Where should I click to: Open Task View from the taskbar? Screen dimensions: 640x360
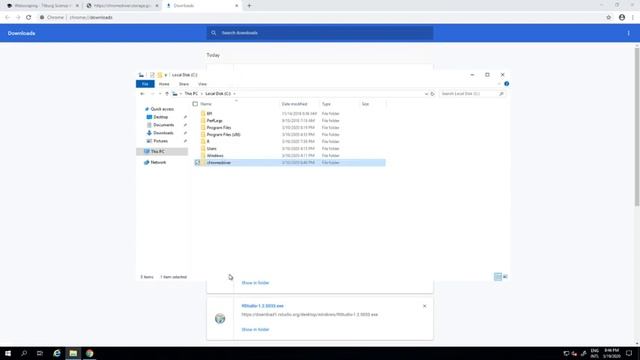tap(40, 353)
